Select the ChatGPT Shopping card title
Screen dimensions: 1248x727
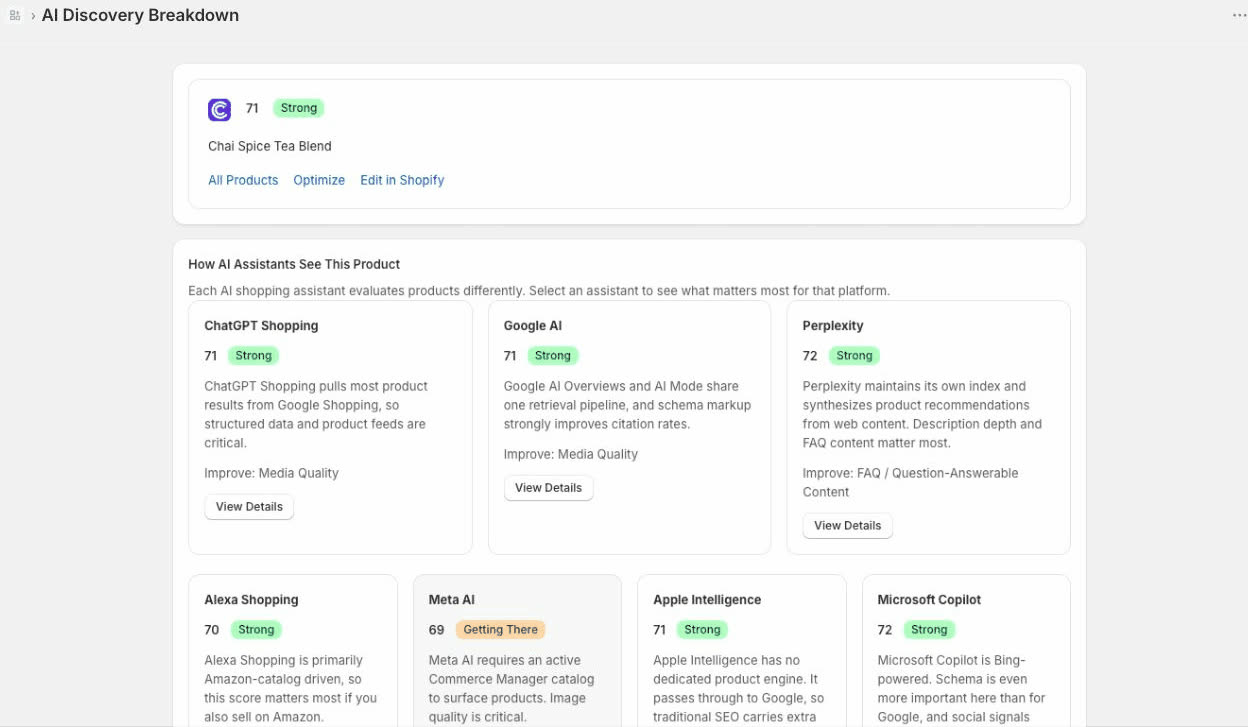(261, 326)
